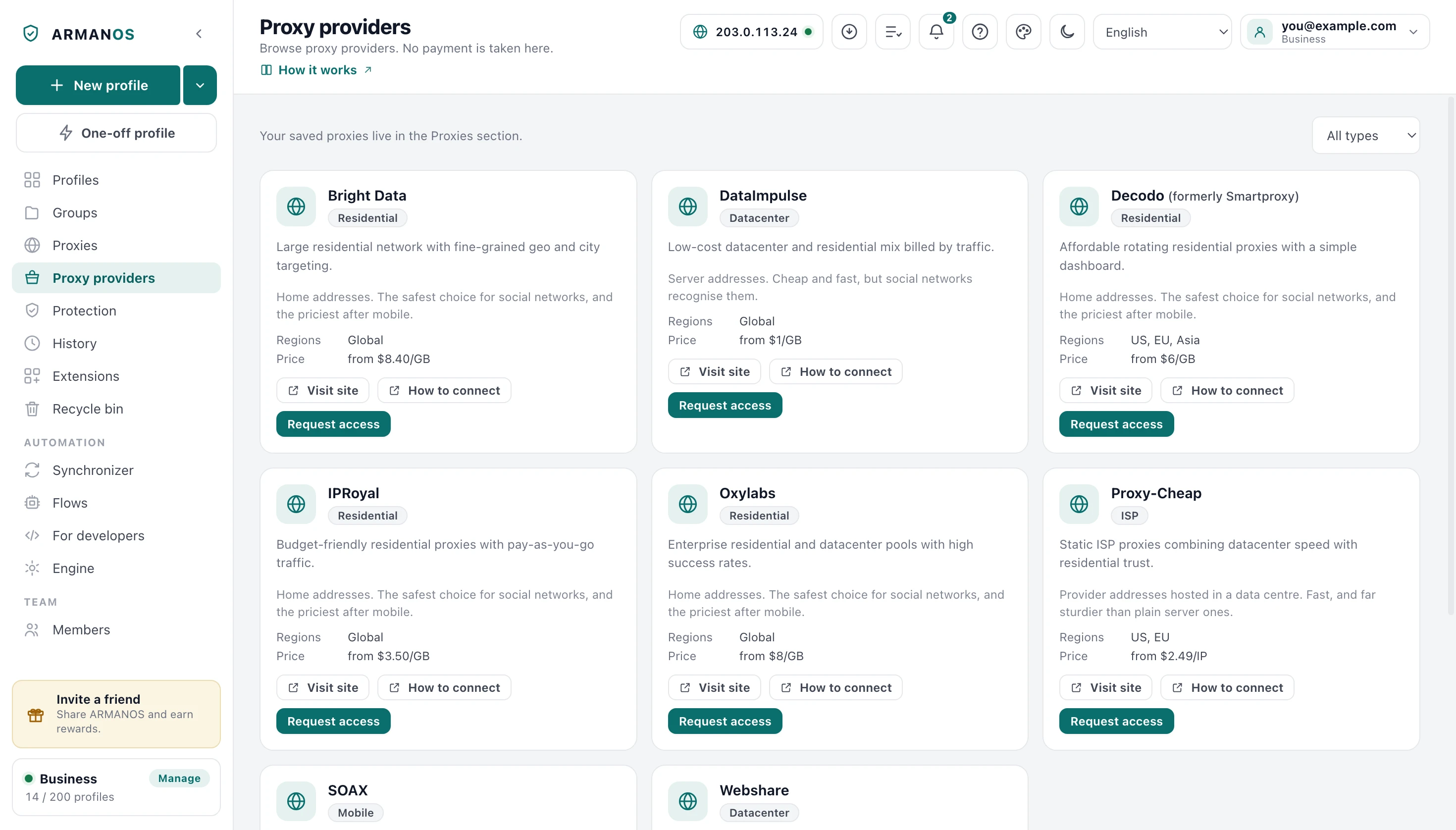The image size is (1456, 830).
Task: Open Proxies in the sidebar
Action: [116, 245]
